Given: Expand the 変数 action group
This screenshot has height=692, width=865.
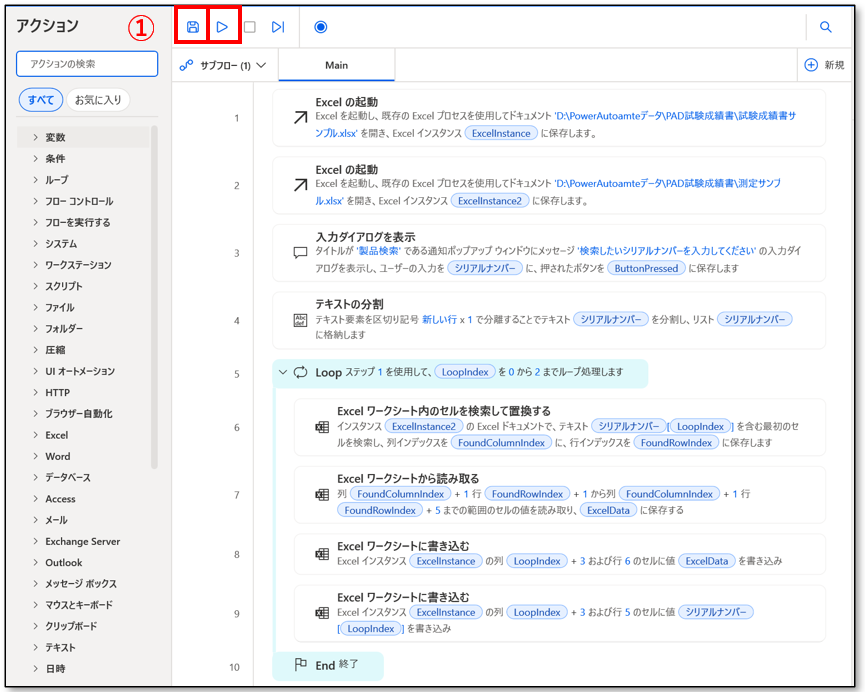Looking at the screenshot, I should [55, 137].
